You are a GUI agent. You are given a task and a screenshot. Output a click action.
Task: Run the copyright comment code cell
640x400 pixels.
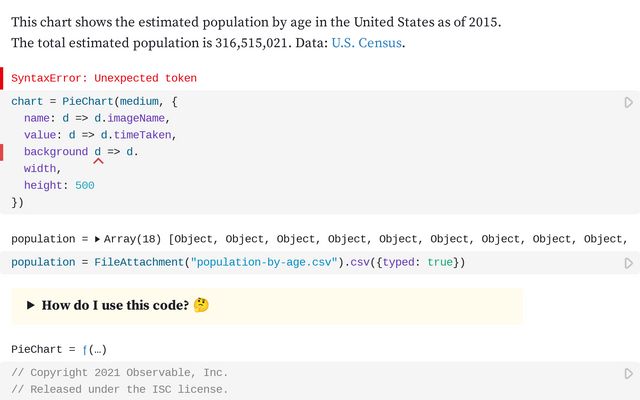pos(628,373)
